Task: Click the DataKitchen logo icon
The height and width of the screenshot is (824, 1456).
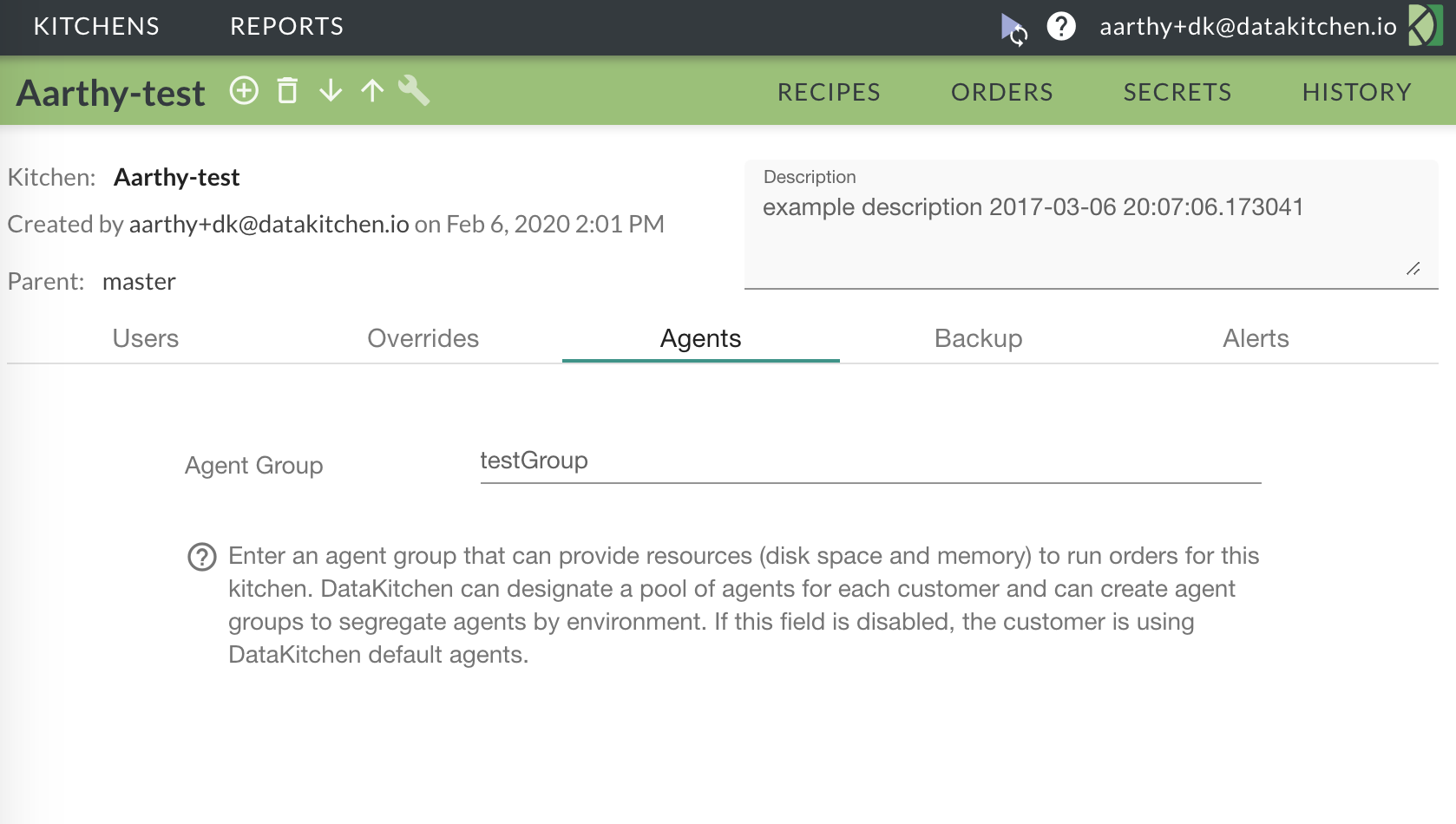Action: tap(1425, 26)
